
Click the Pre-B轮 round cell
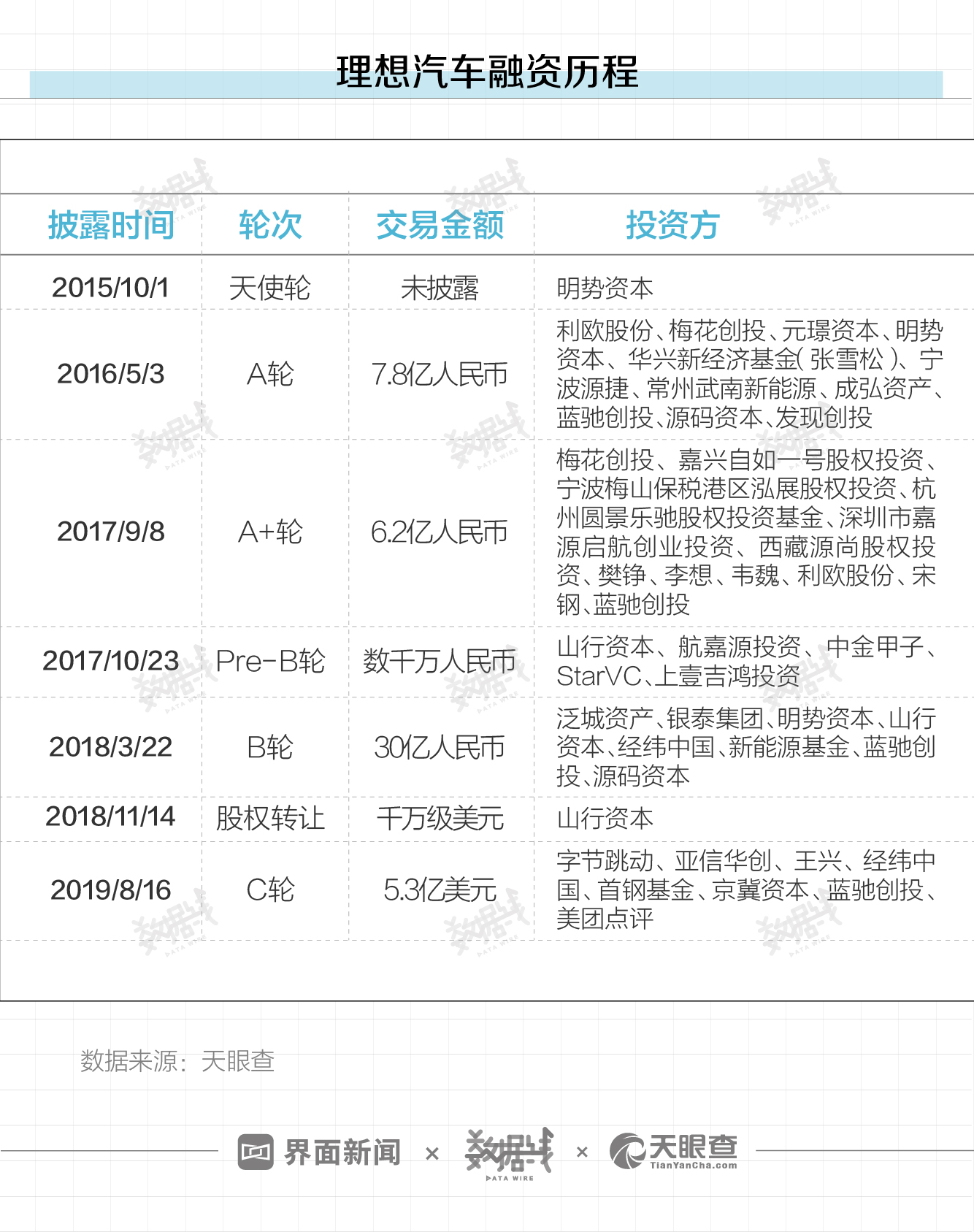[270, 662]
